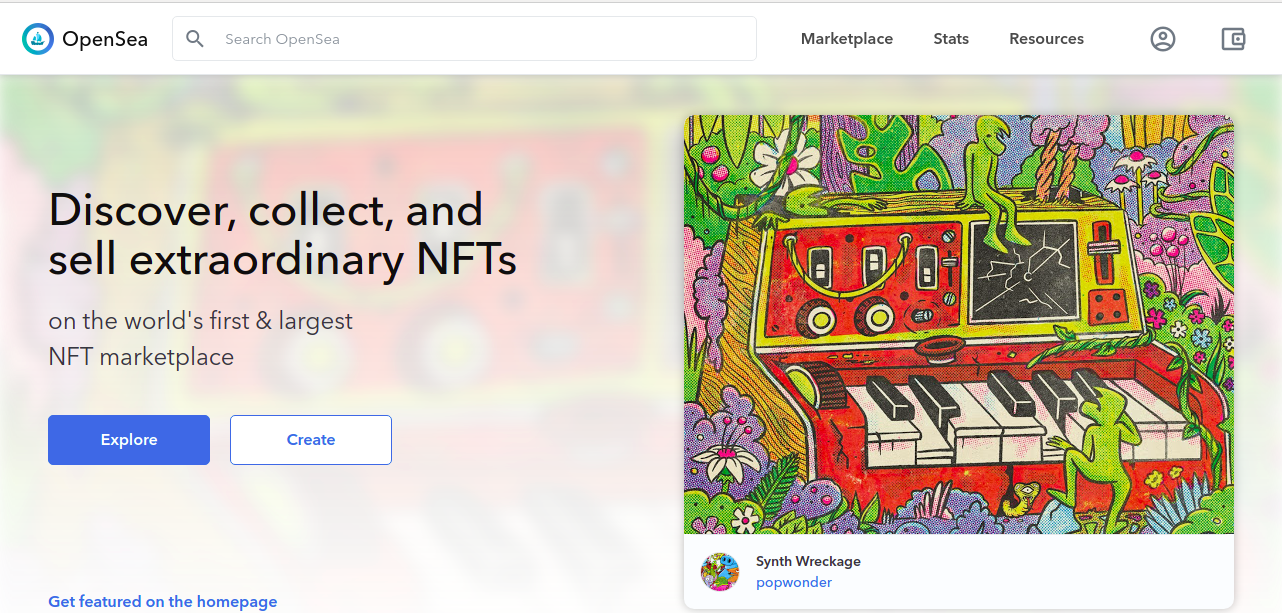Click the featured NFT card footer
Image resolution: width=1282 pixels, height=613 pixels.
point(959,571)
